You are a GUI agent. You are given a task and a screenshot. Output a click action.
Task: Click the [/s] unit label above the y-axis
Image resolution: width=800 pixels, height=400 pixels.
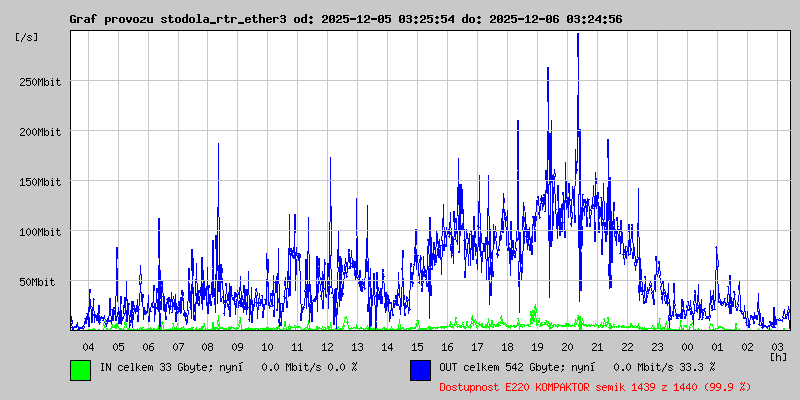[27, 37]
